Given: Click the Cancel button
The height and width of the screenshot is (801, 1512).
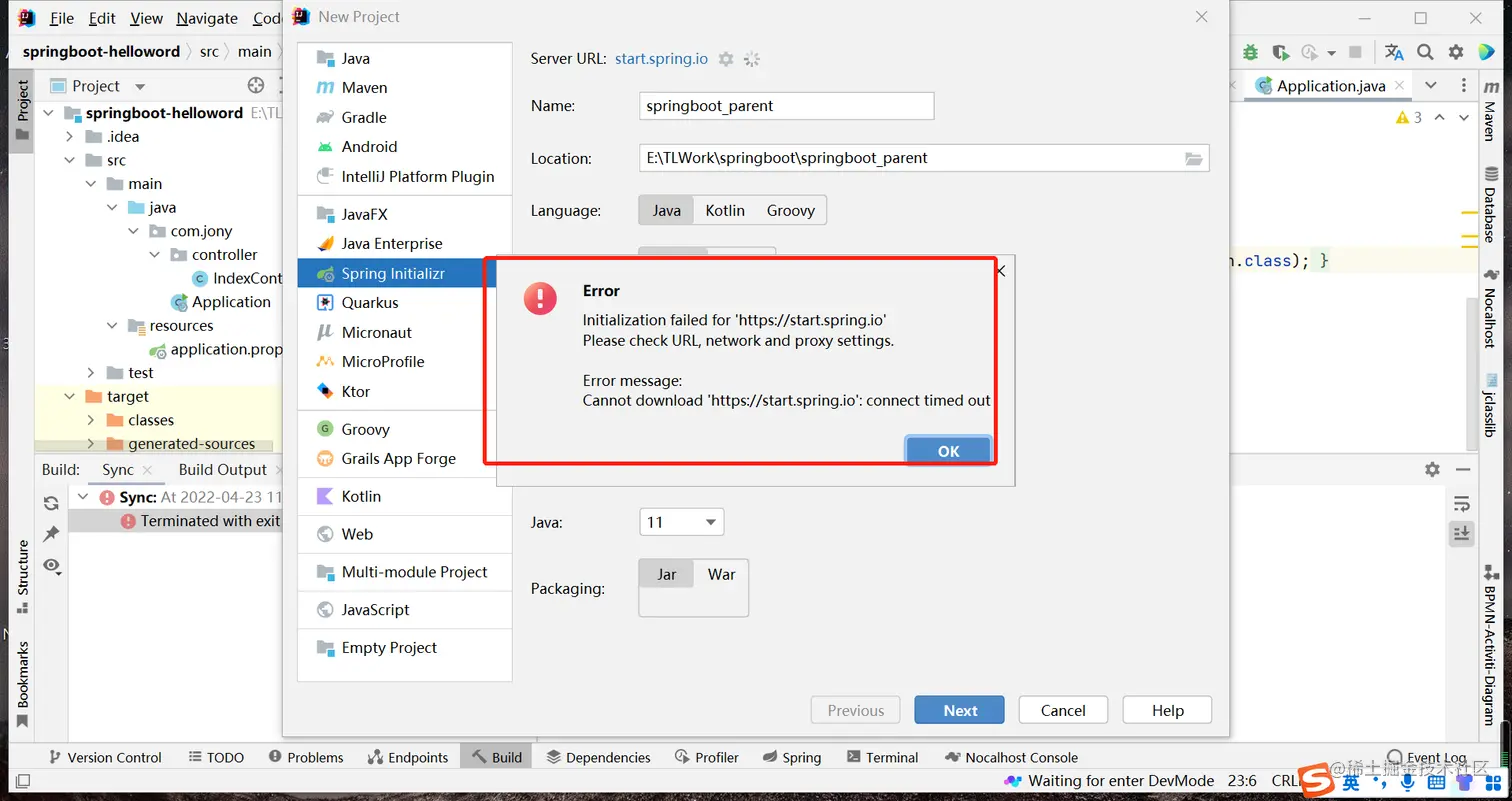Looking at the screenshot, I should 1063,710.
